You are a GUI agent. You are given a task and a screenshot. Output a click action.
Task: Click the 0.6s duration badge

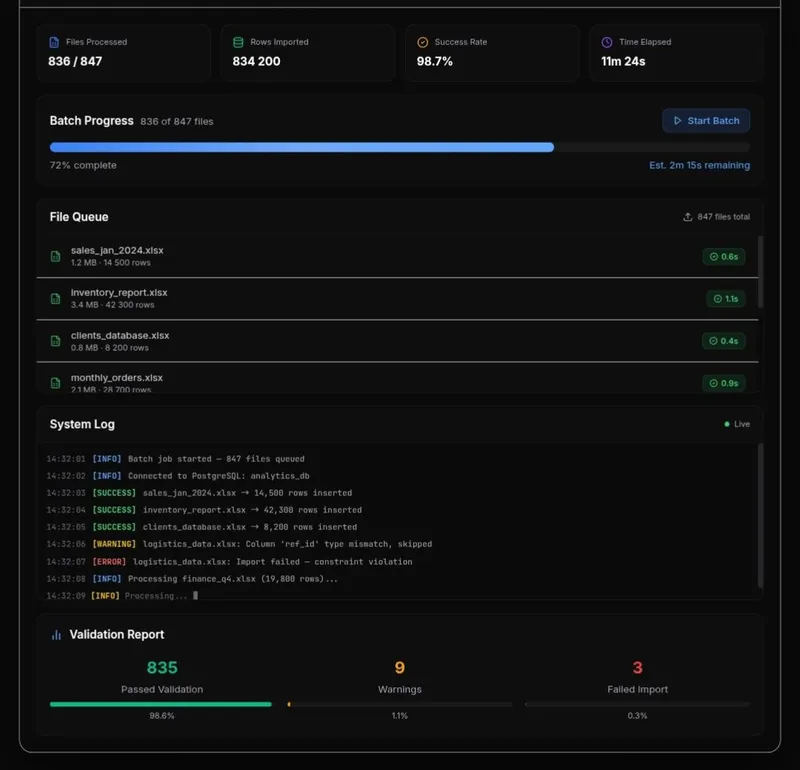click(x=723, y=257)
